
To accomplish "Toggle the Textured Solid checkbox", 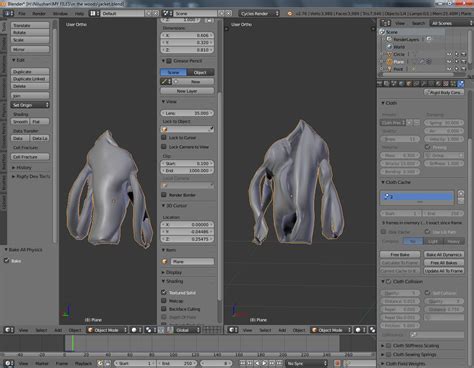I will pos(164,292).
